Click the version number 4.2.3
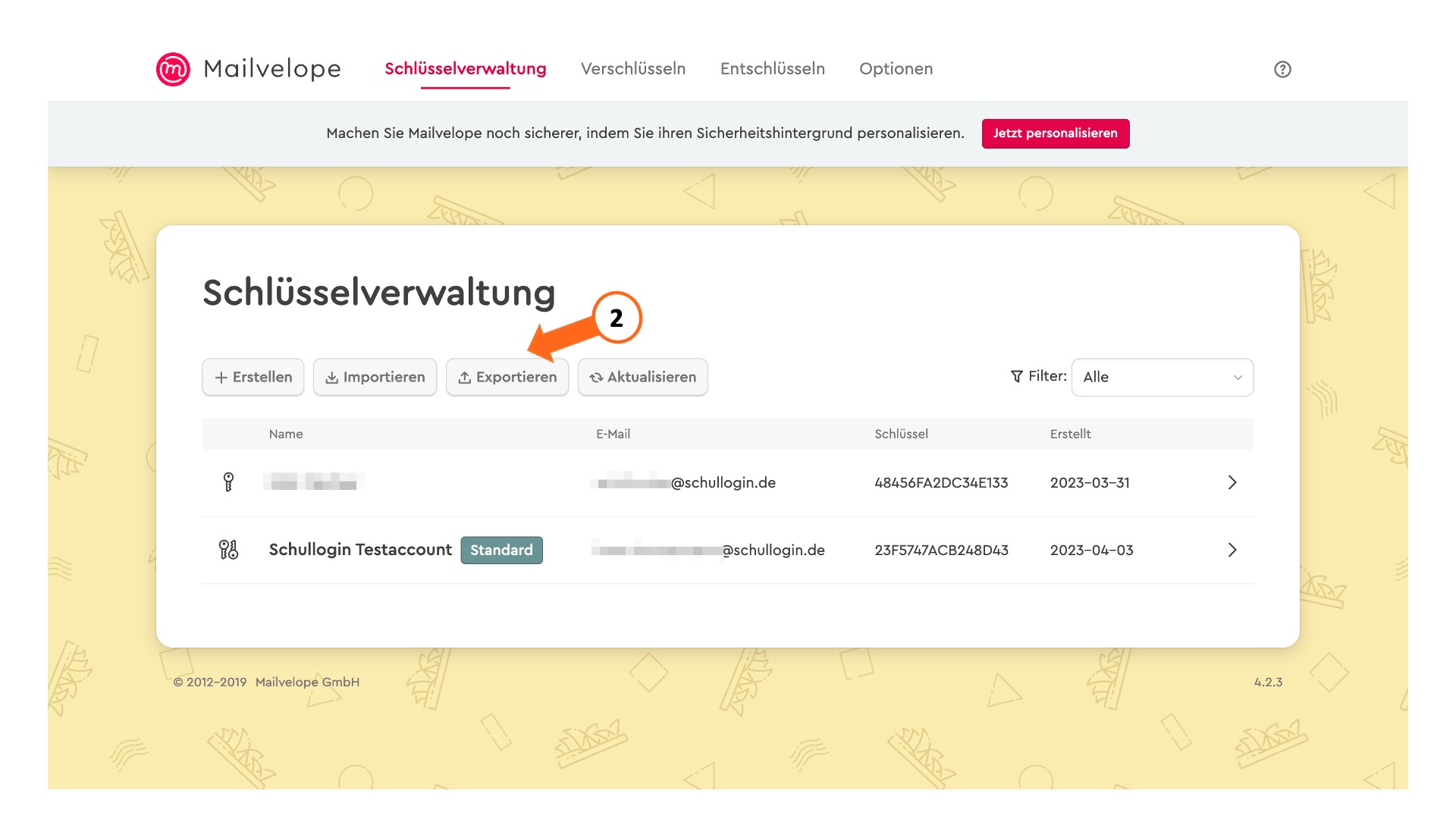Screen dimensions: 1456x819 (x=1268, y=682)
